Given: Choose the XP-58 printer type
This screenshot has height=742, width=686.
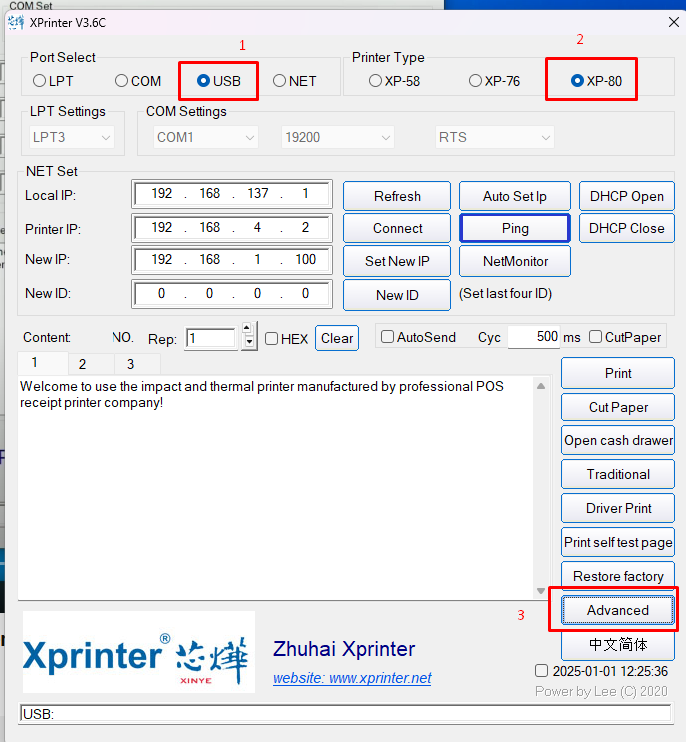Looking at the screenshot, I should point(376,81).
